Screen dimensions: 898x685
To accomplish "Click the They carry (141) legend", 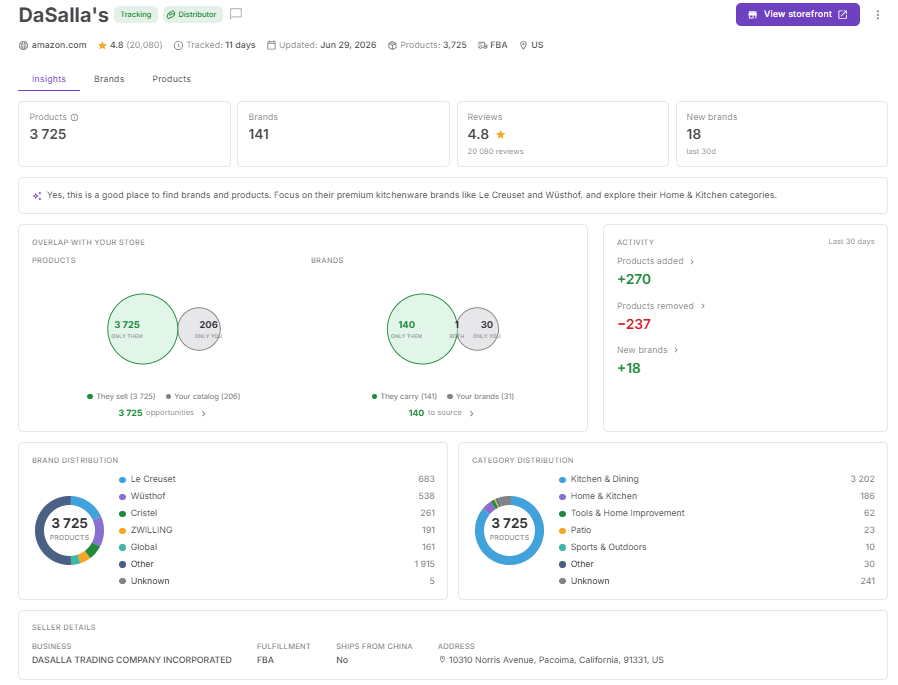I will pos(404,396).
